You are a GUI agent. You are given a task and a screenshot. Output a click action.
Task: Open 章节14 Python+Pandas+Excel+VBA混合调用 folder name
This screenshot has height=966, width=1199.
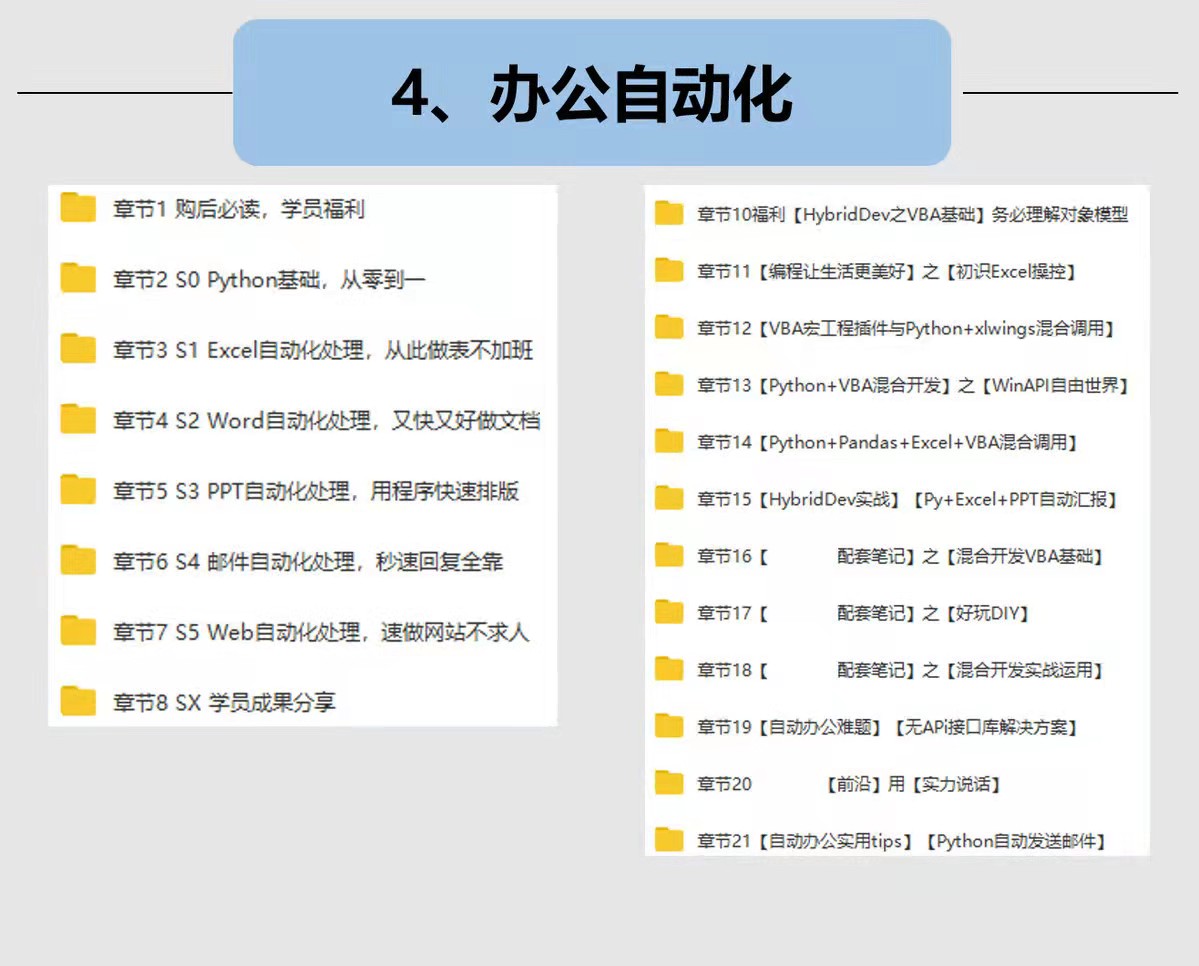[888, 442]
